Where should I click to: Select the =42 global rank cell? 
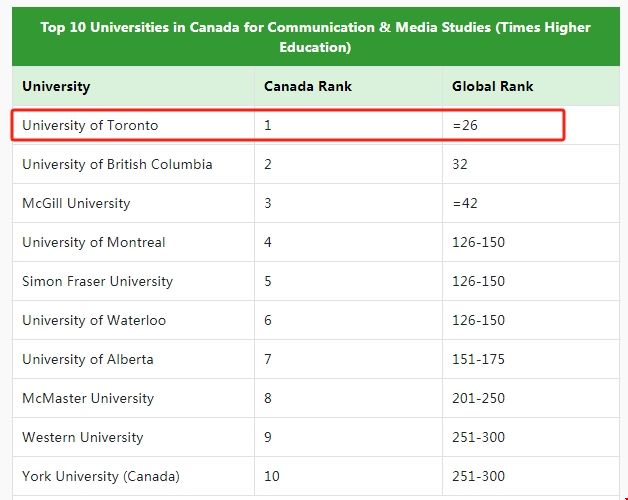coord(465,203)
